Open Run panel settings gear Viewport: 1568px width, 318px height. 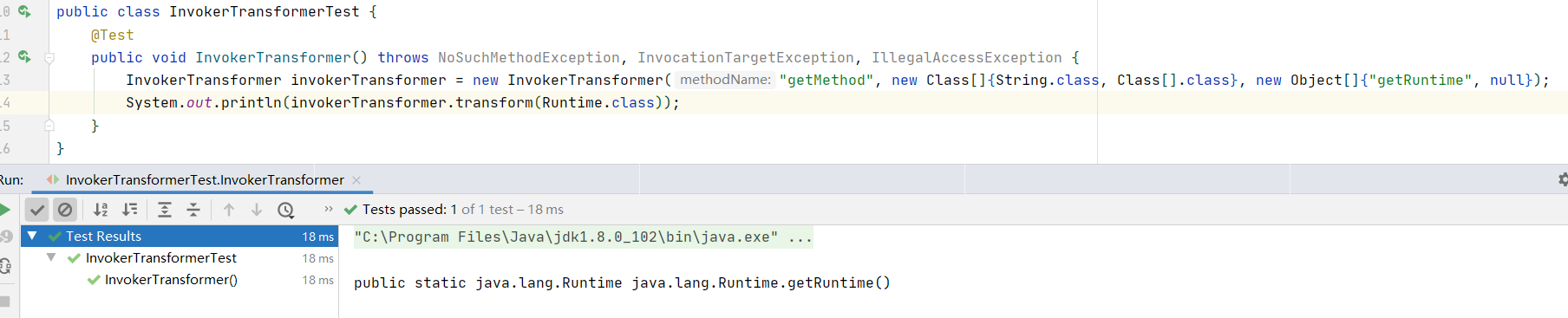pyautogui.click(x=1563, y=179)
